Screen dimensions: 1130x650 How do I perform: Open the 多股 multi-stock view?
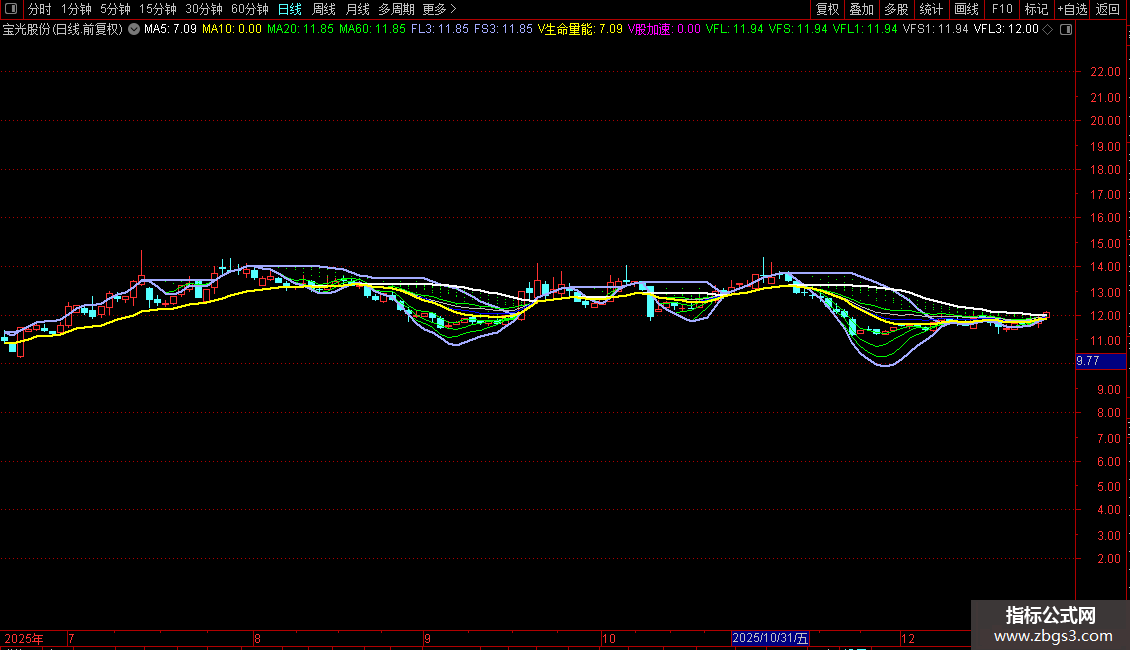click(x=897, y=9)
